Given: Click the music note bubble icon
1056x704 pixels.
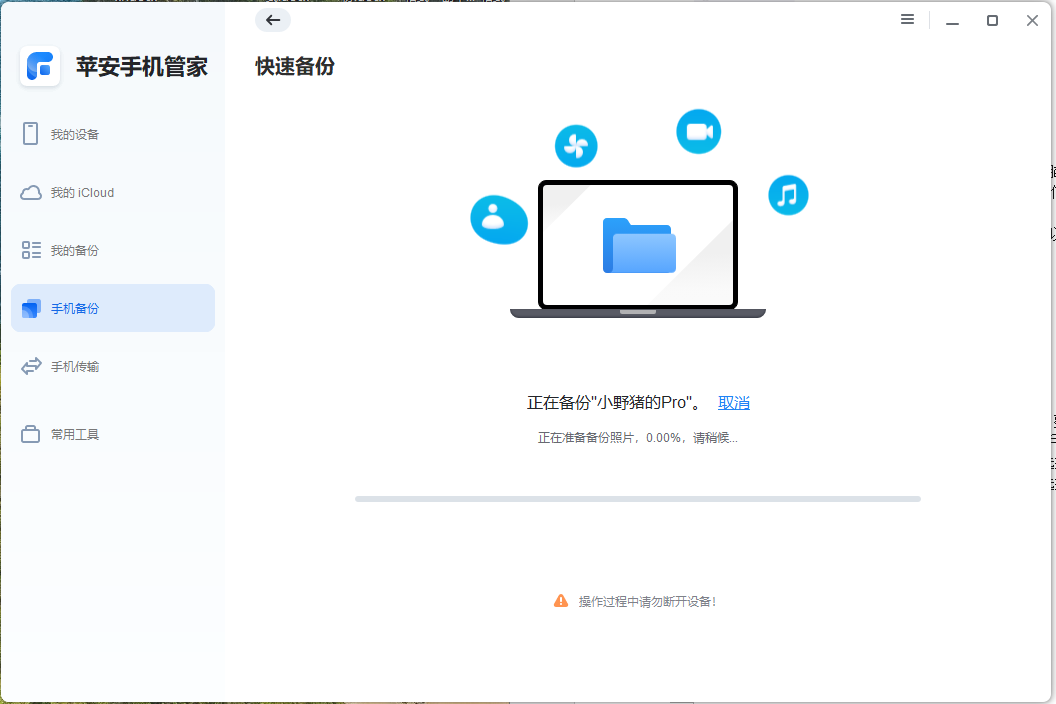Looking at the screenshot, I should click(788, 195).
